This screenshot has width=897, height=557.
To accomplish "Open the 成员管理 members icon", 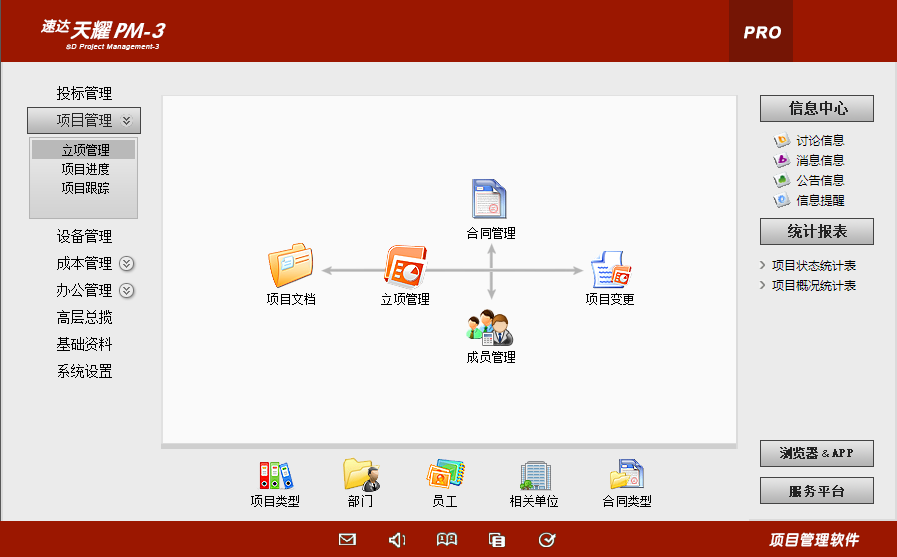I will tap(490, 328).
